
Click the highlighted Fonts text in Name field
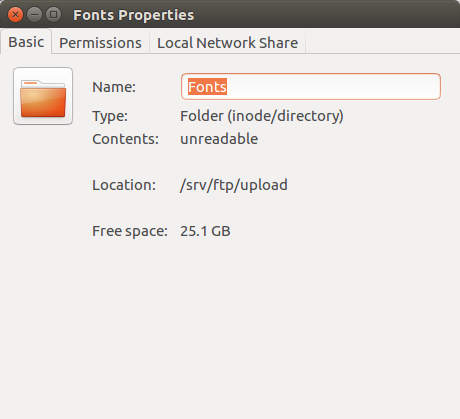pyautogui.click(x=207, y=87)
